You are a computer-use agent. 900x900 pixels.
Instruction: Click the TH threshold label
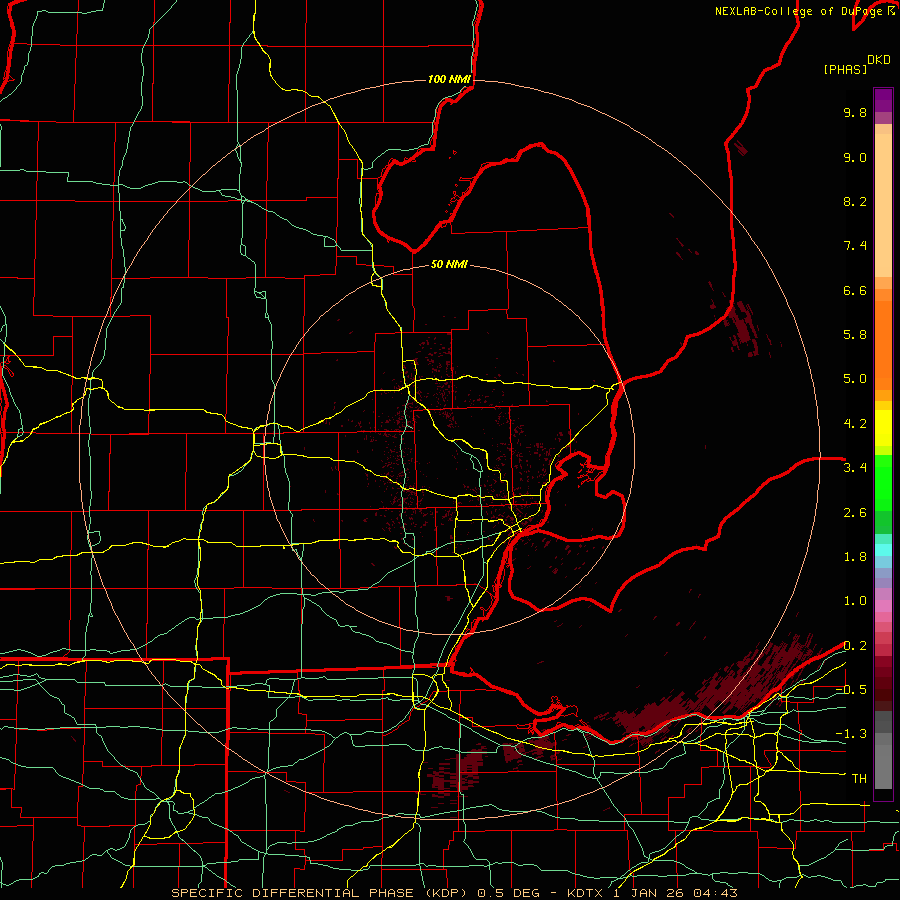[x=859, y=779]
